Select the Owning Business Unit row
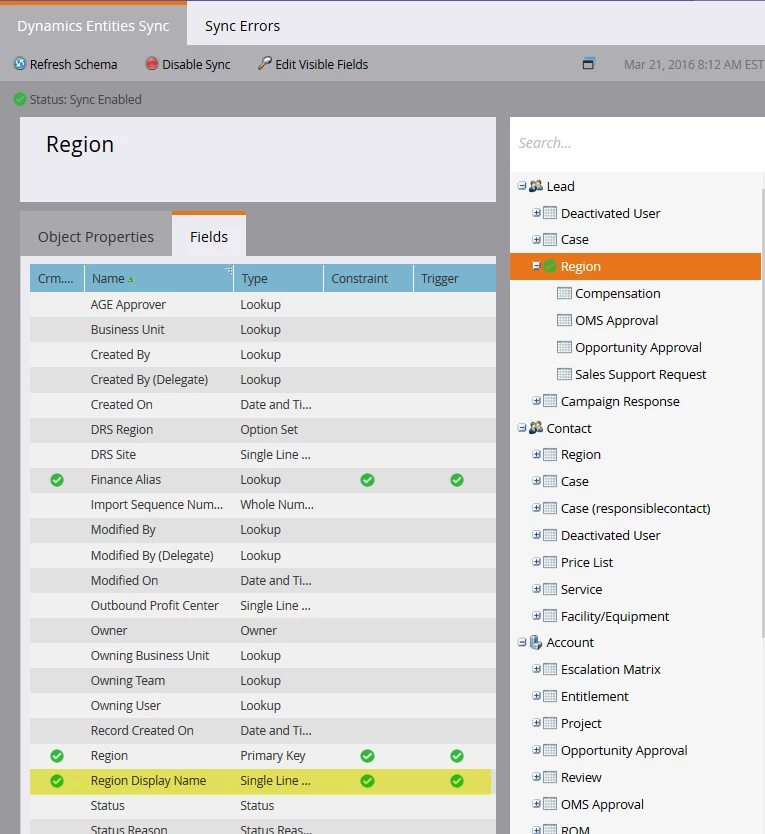Viewport: 765px width, 834px height. [x=263, y=656]
